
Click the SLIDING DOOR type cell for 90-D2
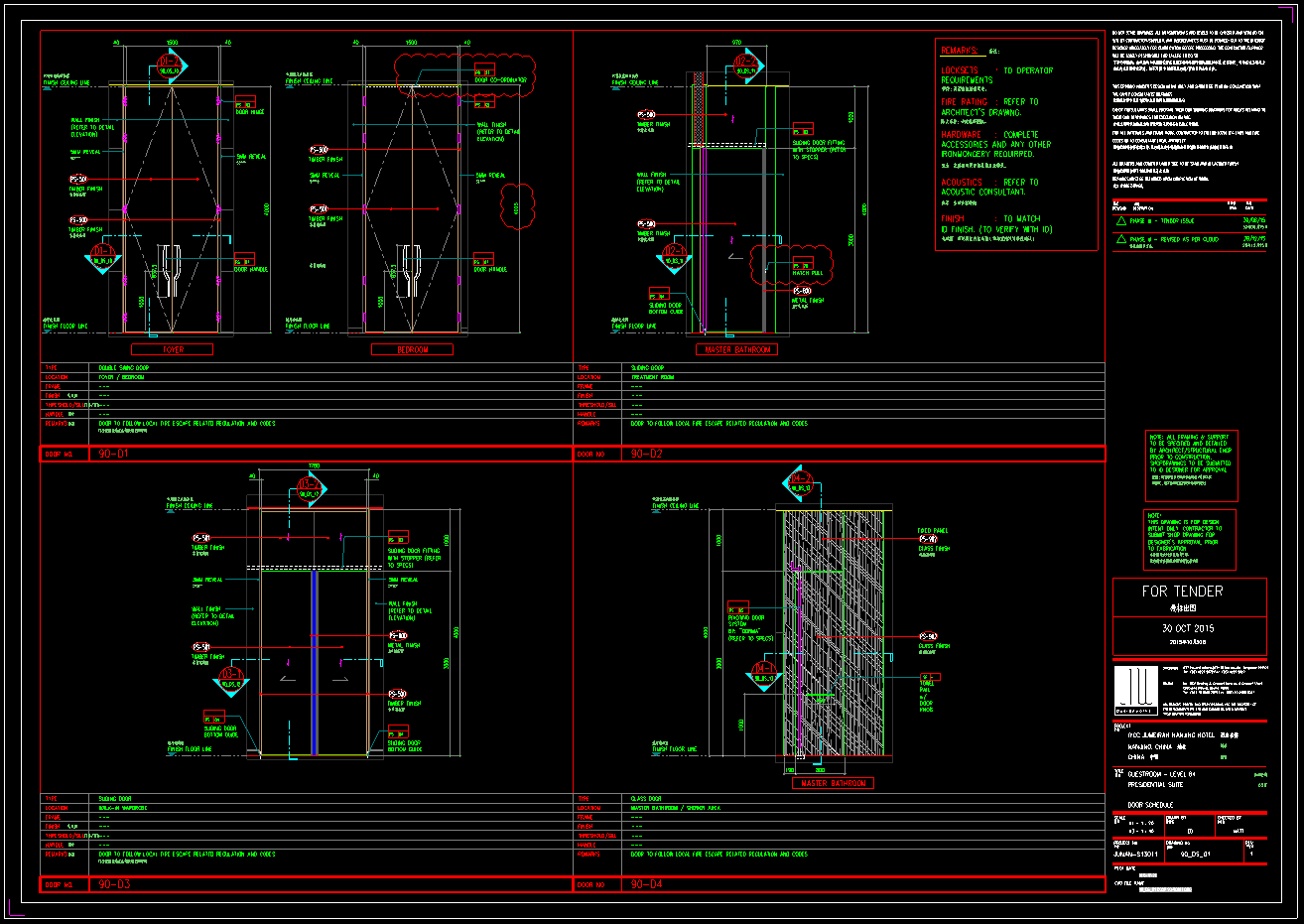(x=646, y=368)
